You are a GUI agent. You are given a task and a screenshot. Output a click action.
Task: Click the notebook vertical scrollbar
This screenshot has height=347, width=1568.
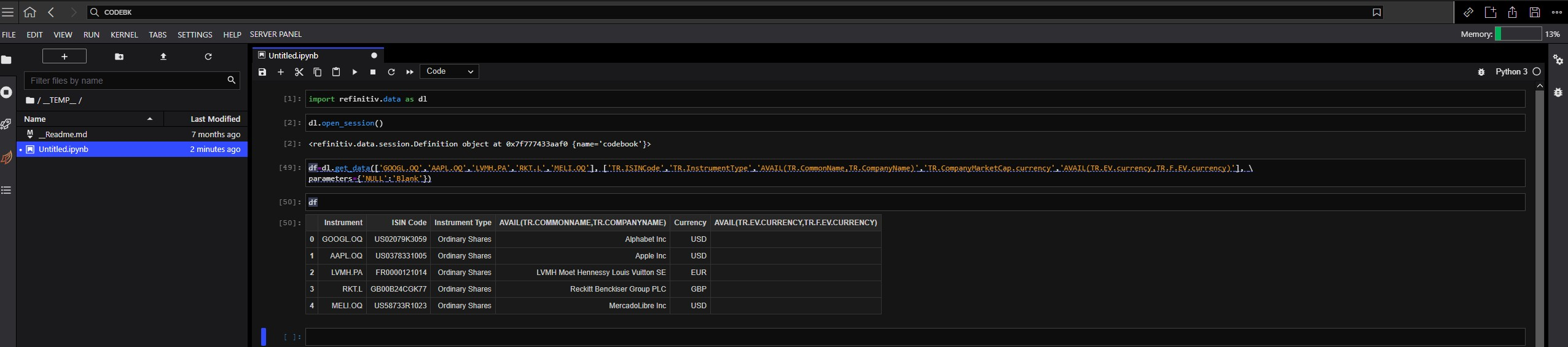pos(1539,219)
